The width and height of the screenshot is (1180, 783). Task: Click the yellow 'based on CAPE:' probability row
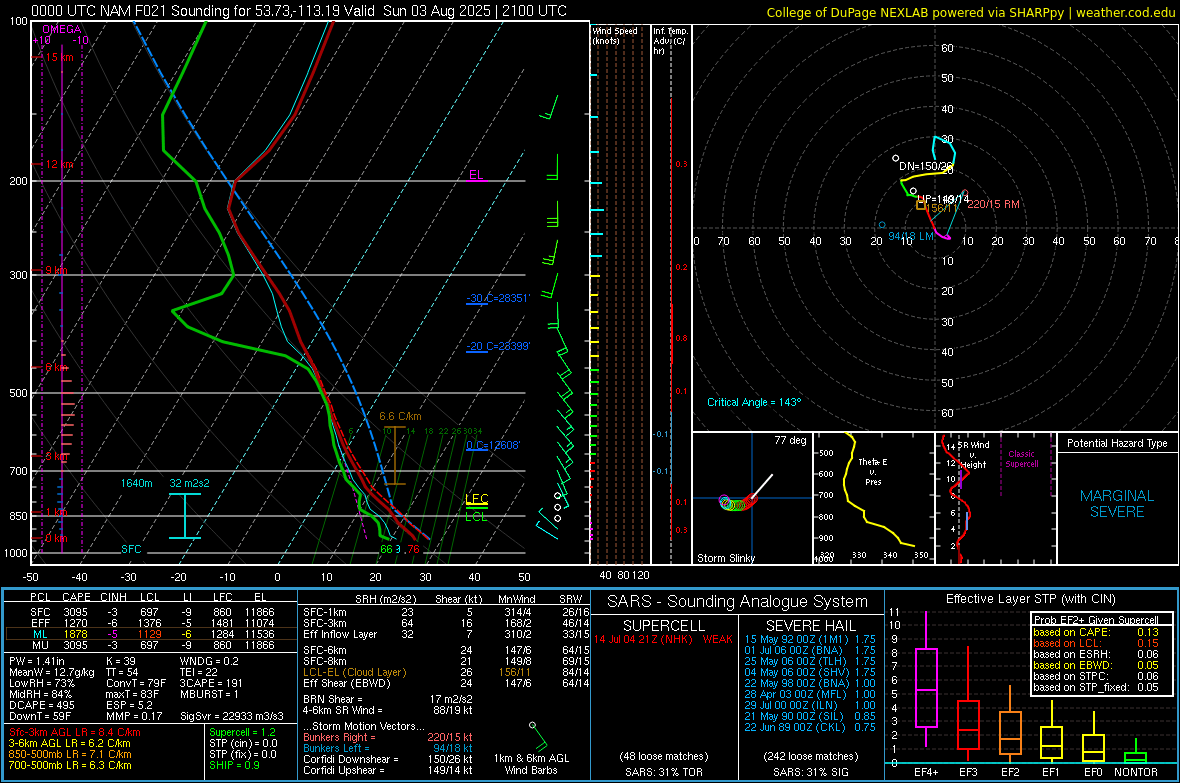click(x=1096, y=632)
